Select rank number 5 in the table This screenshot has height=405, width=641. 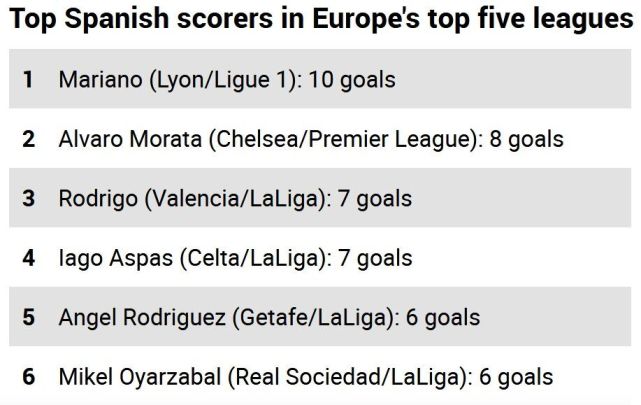tap(28, 319)
